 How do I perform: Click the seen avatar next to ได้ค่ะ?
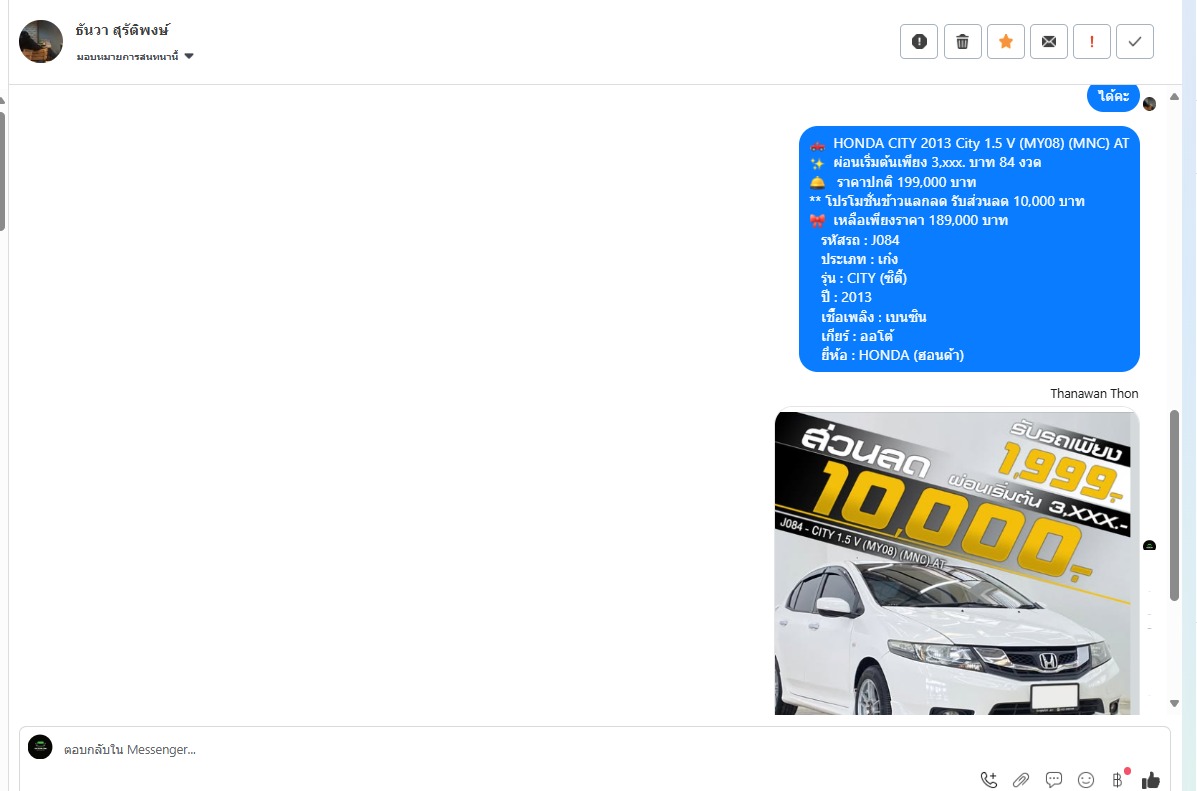1150,104
